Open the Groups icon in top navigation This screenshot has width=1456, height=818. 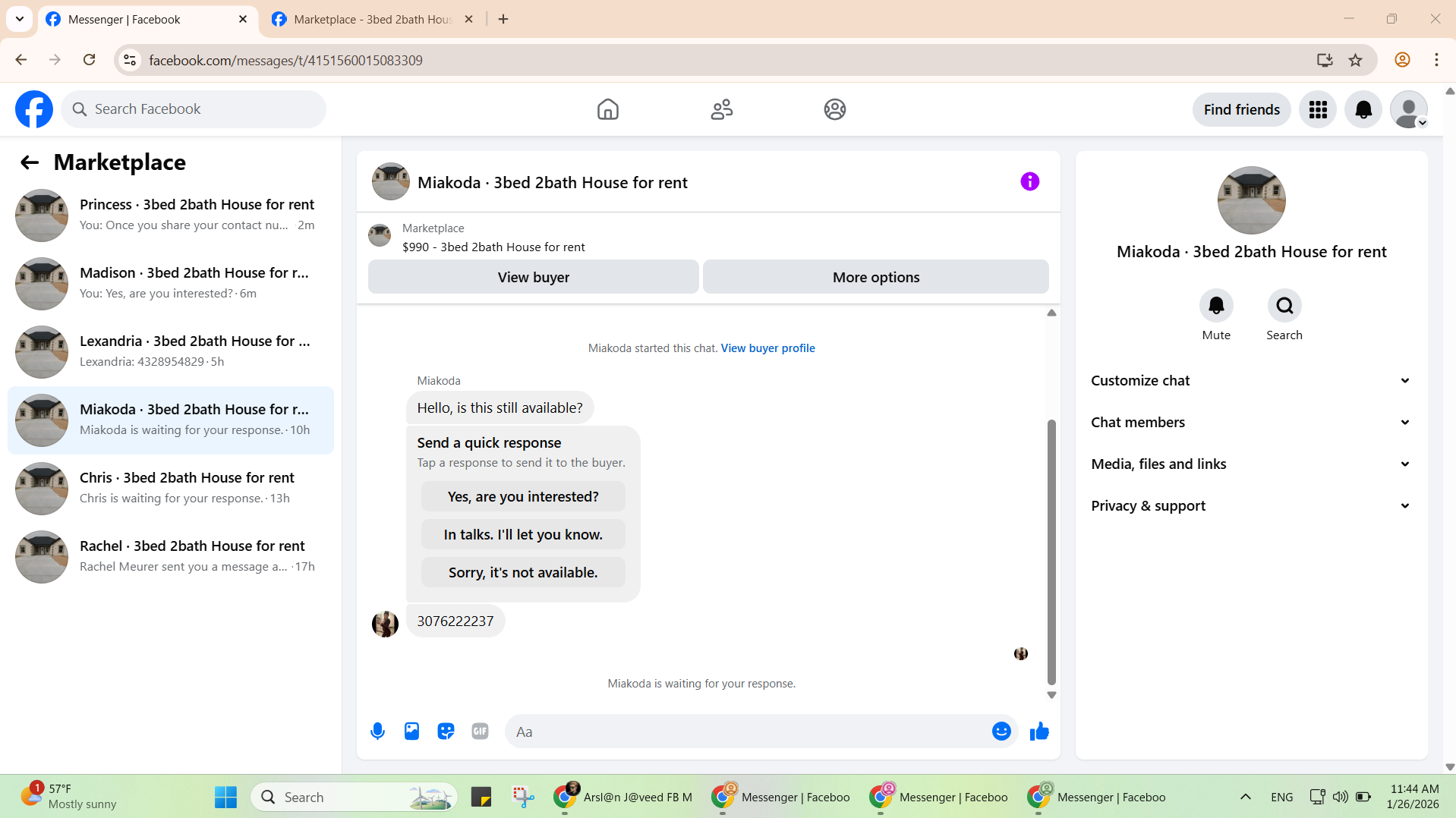[x=834, y=109]
